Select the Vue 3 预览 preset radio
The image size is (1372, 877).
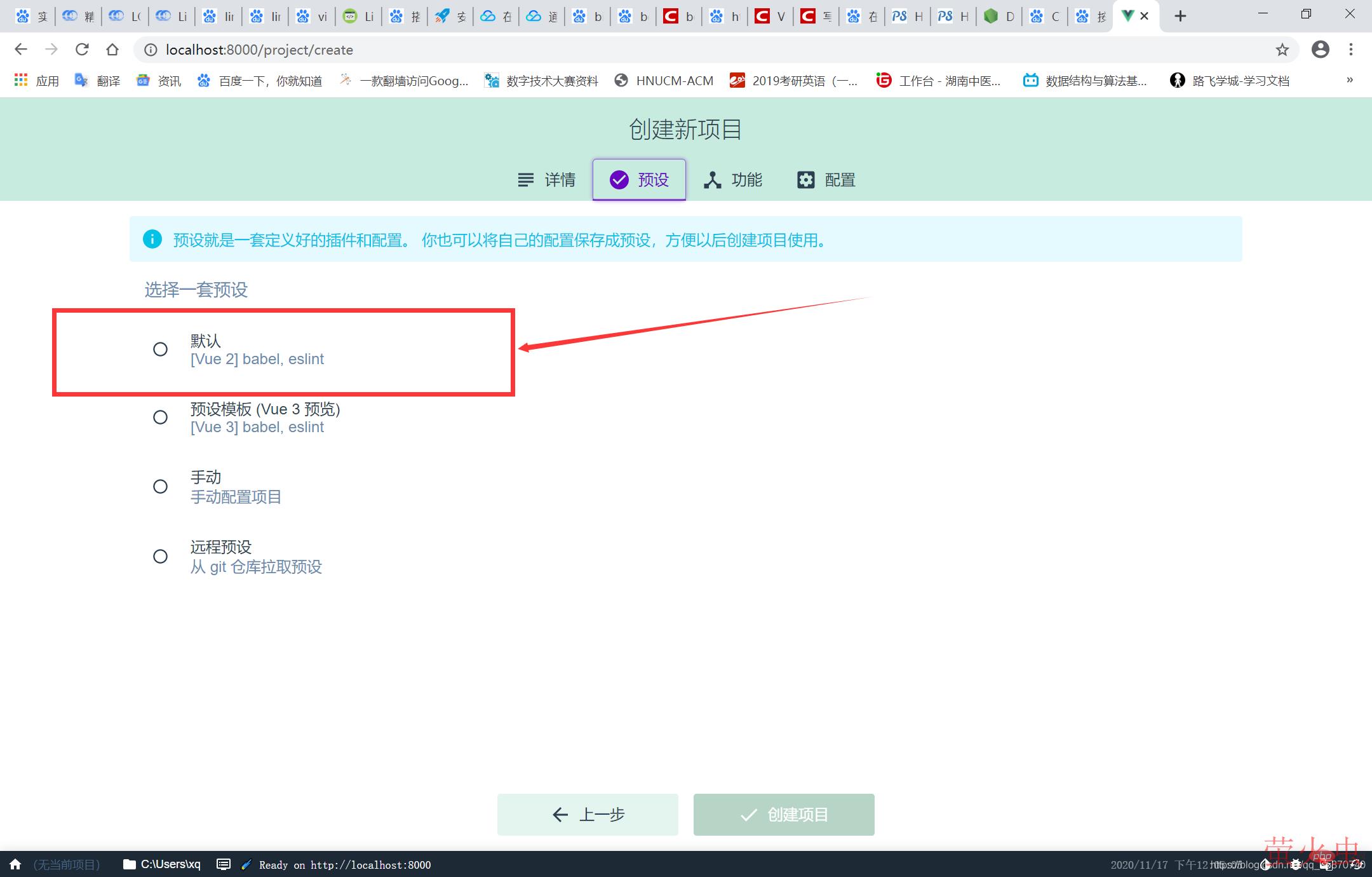coord(161,417)
